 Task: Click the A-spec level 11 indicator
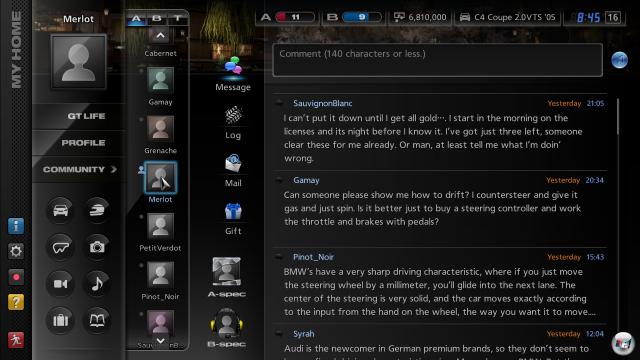(288, 17)
